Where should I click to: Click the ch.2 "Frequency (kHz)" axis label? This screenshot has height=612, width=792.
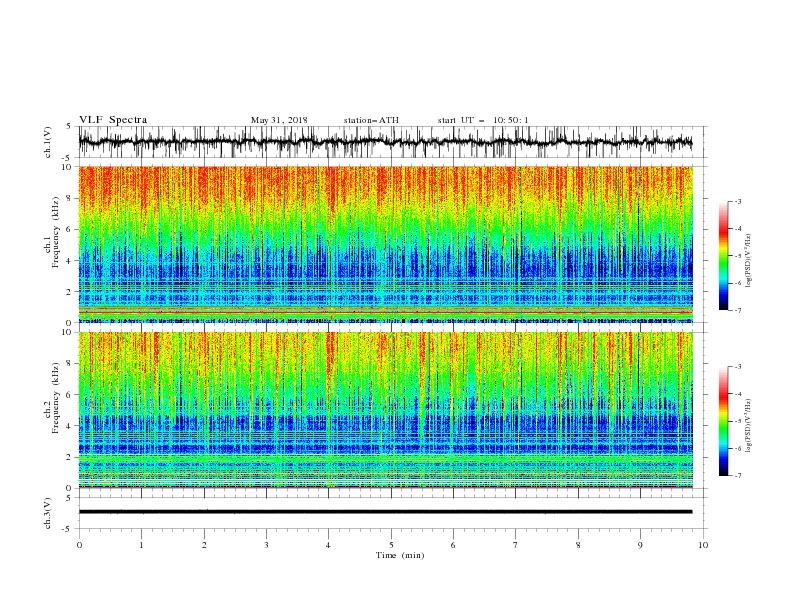55,396
